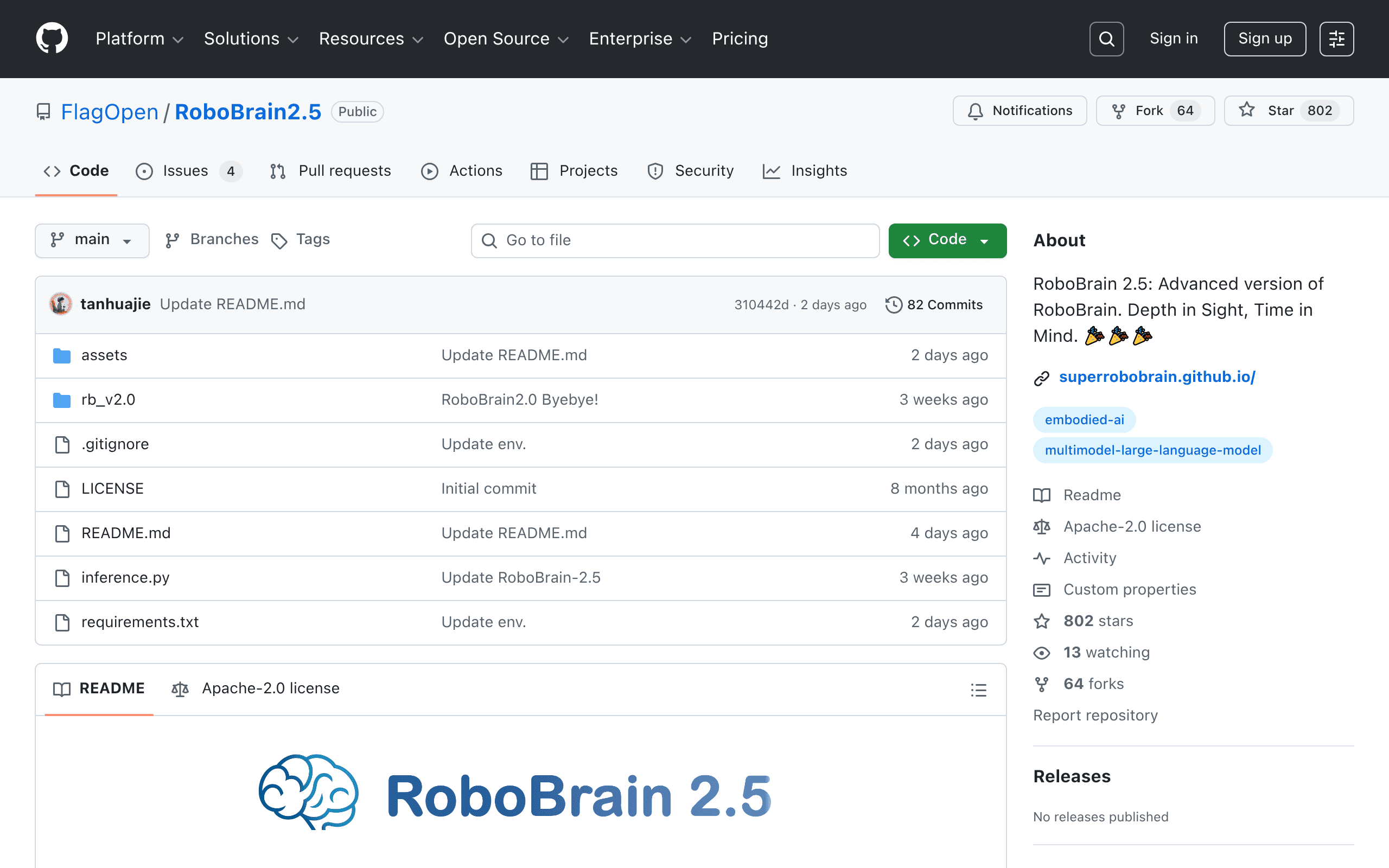
Task: Focus the Go to file search field
Action: (x=675, y=240)
